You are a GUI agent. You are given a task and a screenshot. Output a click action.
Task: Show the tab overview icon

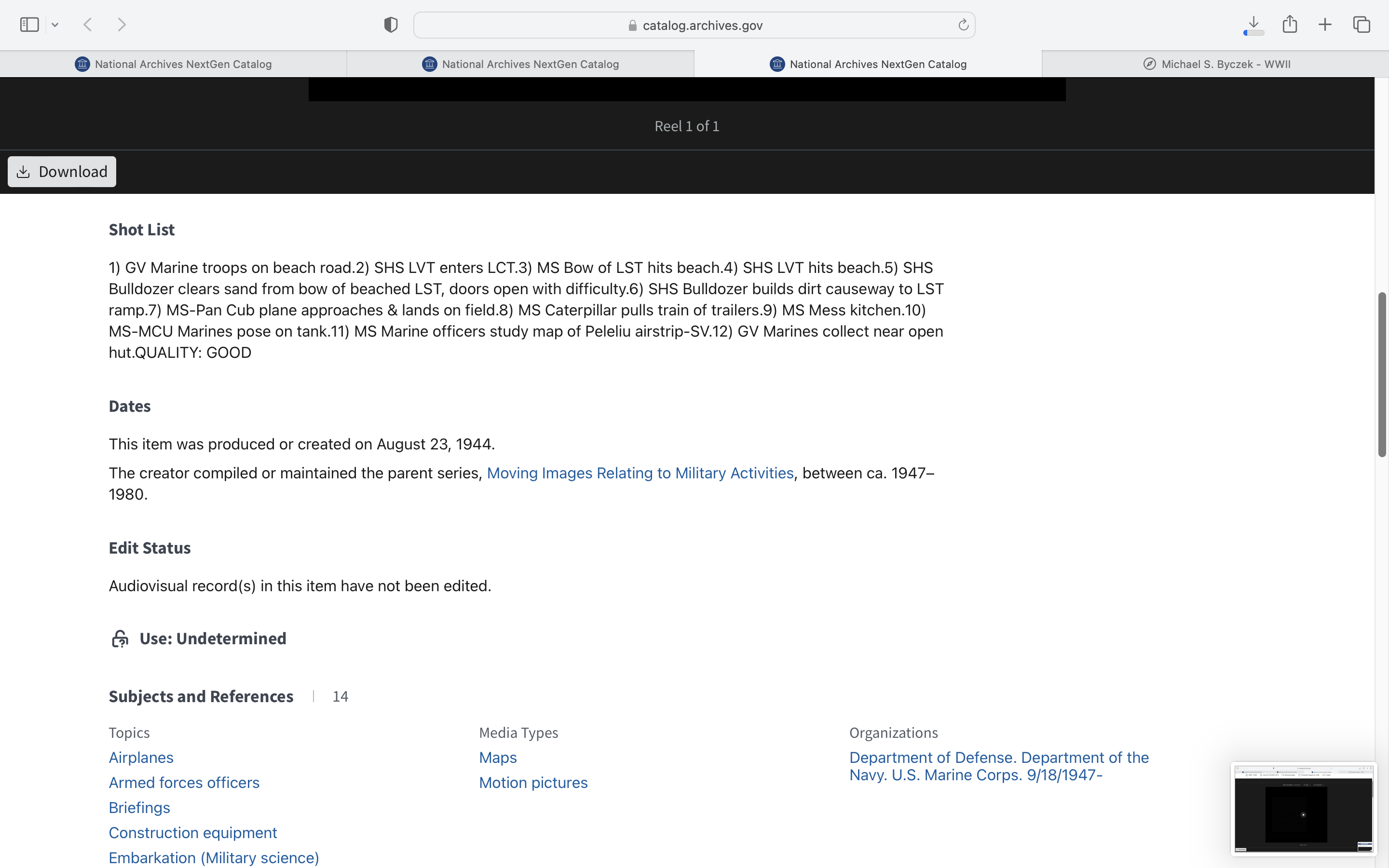(x=1362, y=25)
